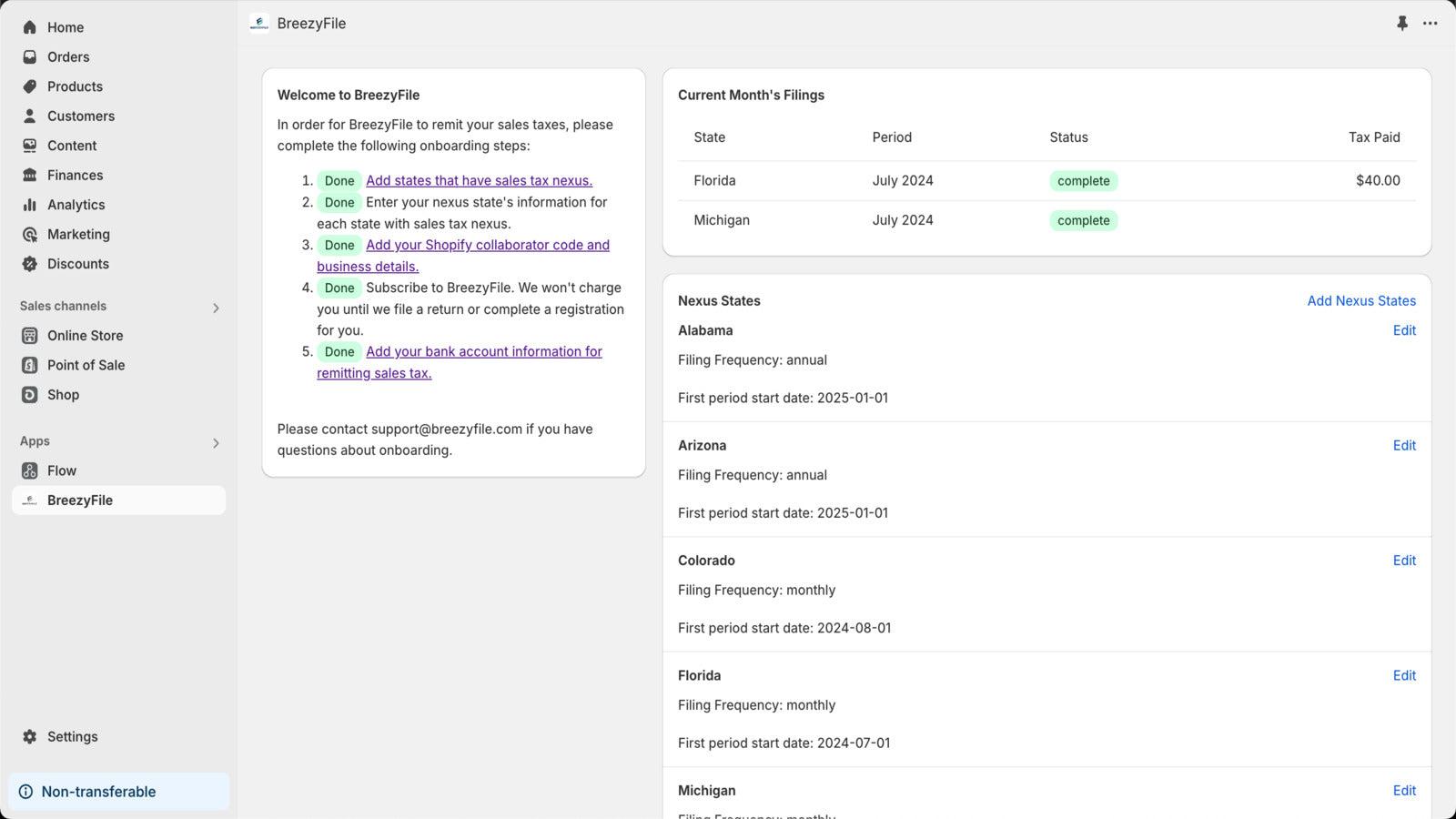Expand the Sales channels section

(216, 308)
